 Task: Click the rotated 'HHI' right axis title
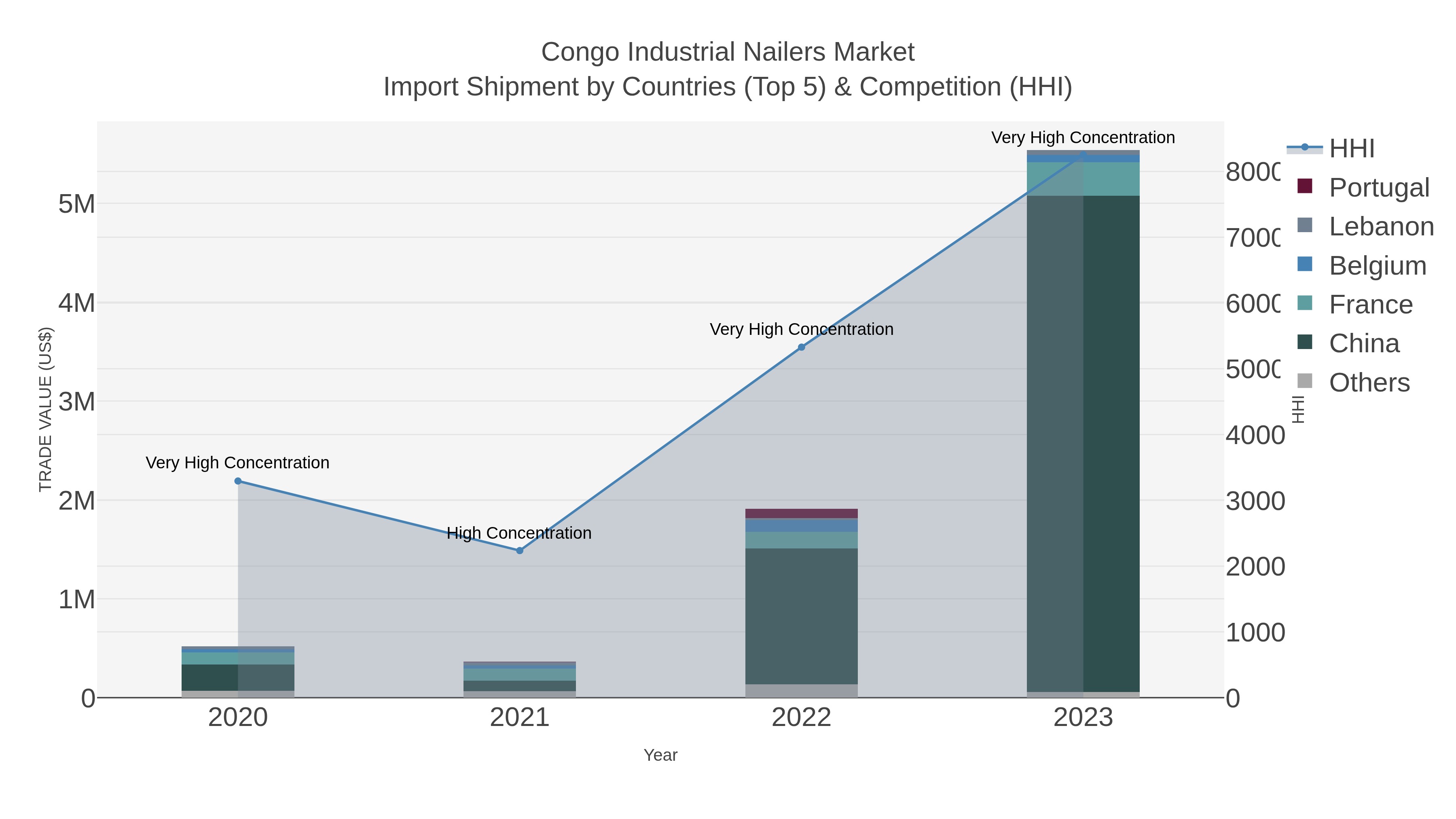[1298, 409]
